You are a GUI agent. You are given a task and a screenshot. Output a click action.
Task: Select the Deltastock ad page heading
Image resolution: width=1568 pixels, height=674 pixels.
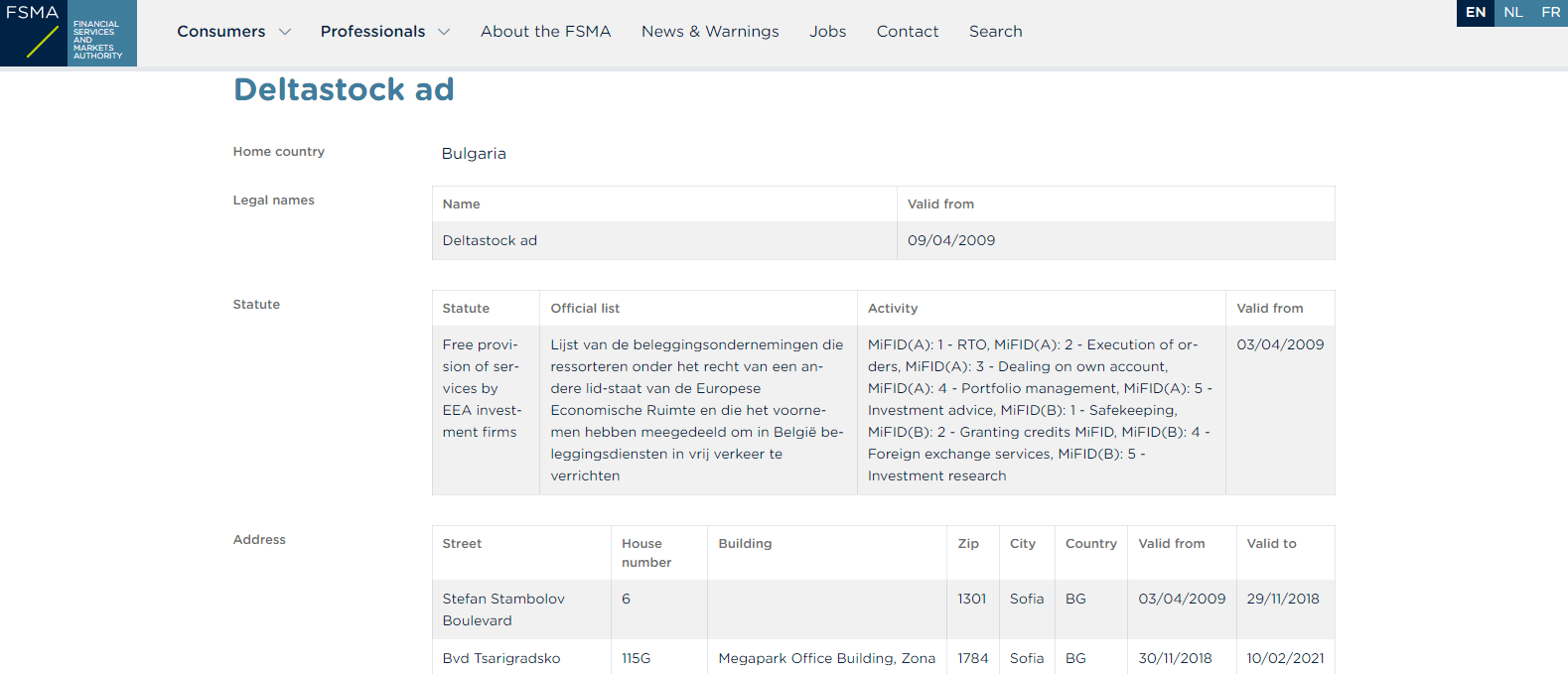point(344,89)
